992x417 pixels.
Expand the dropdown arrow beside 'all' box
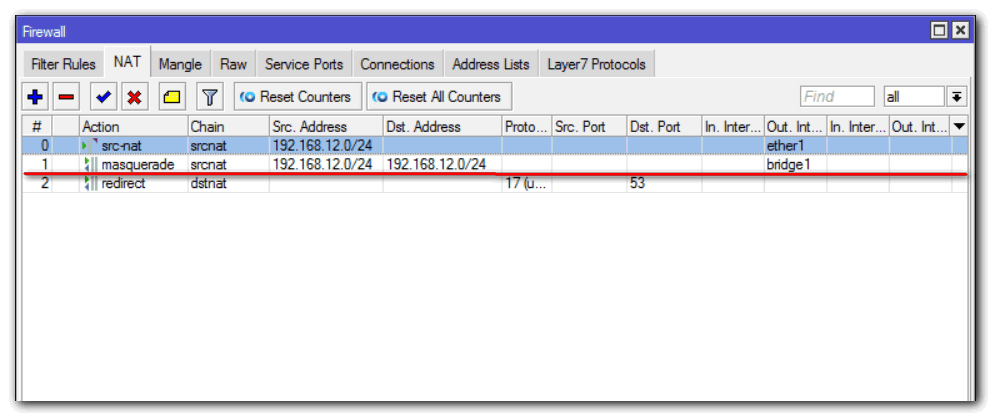(x=957, y=97)
